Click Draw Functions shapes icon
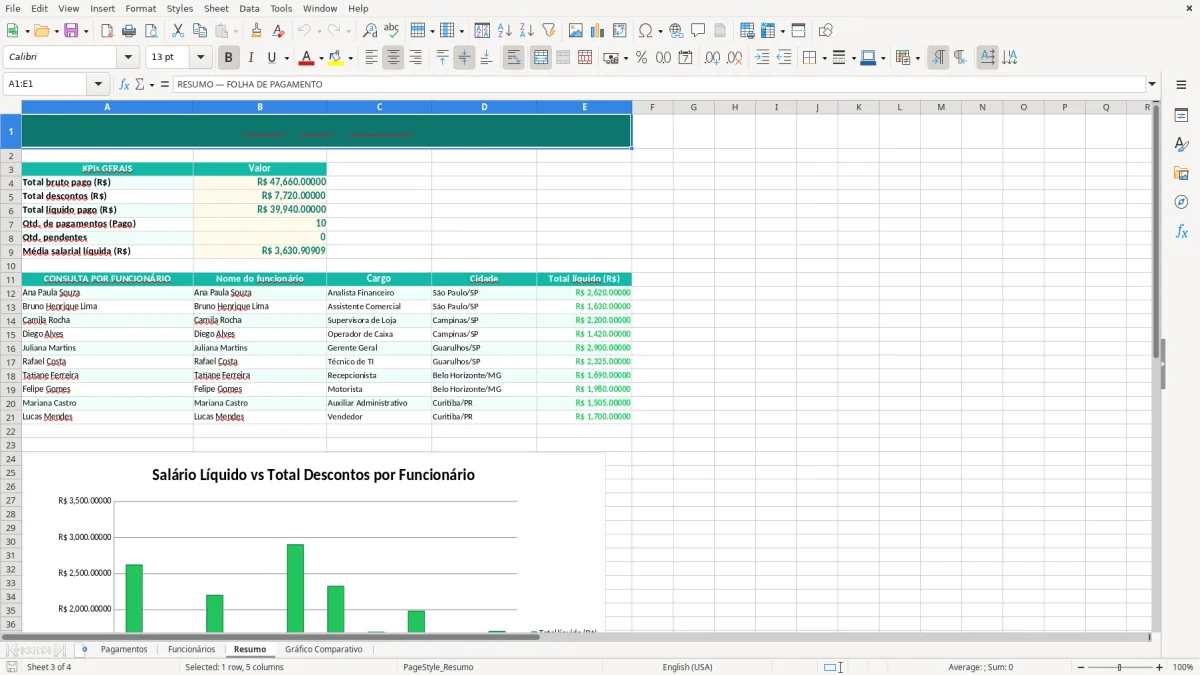 pyautogui.click(x=826, y=31)
